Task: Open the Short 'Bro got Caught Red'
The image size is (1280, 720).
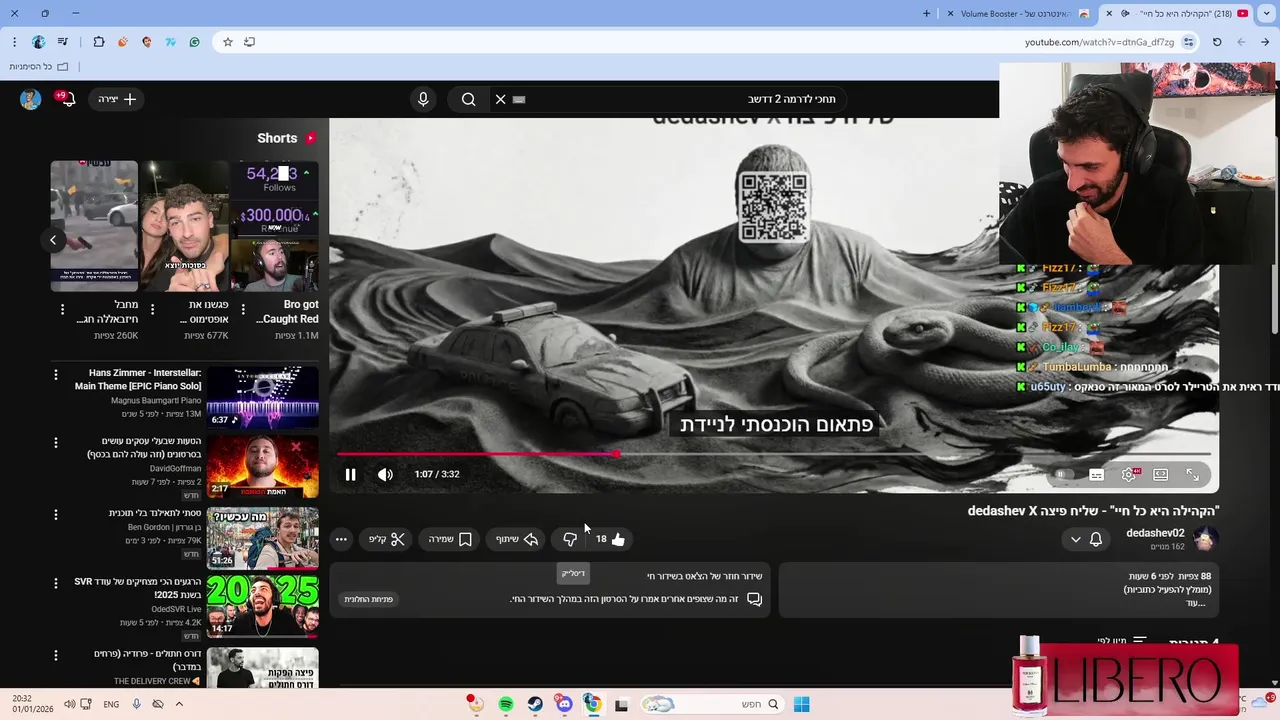Action: [x=274, y=226]
